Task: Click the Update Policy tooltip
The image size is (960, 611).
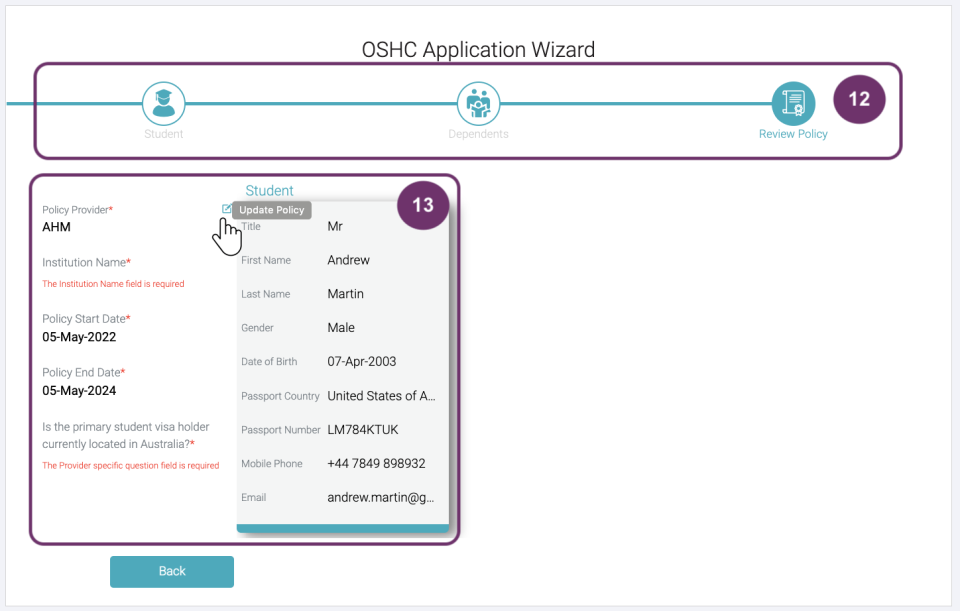Action: [x=272, y=210]
